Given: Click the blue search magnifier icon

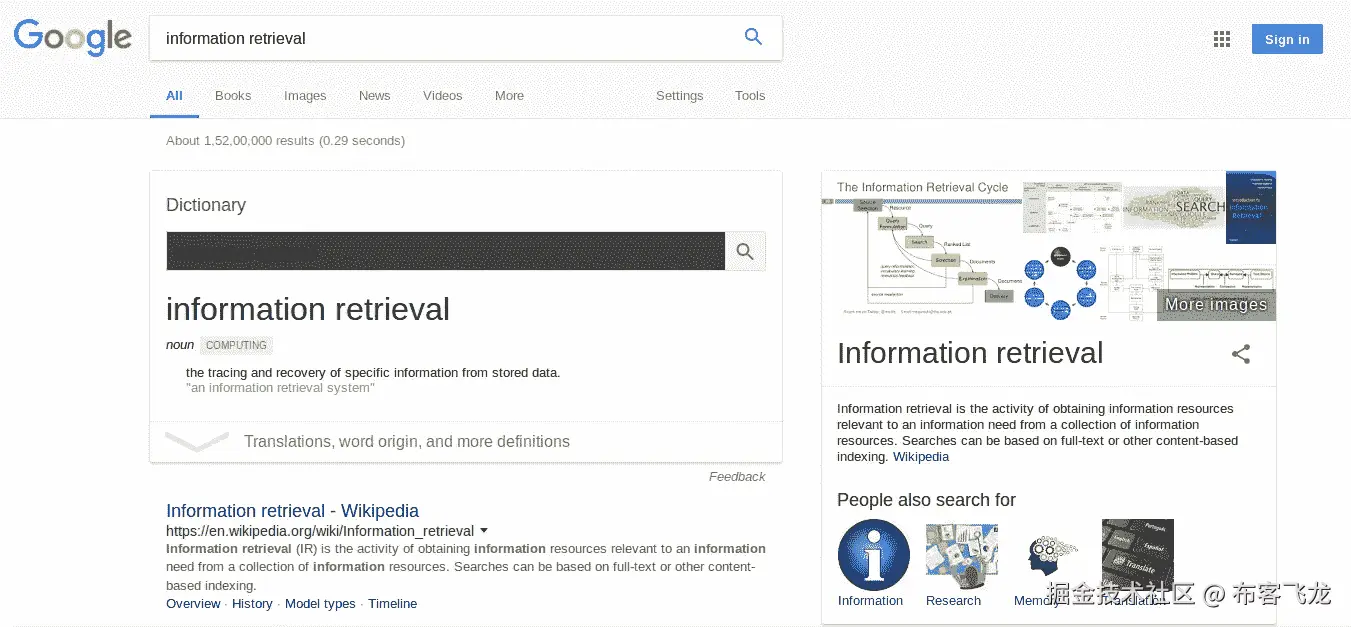Looking at the screenshot, I should pyautogui.click(x=753, y=37).
